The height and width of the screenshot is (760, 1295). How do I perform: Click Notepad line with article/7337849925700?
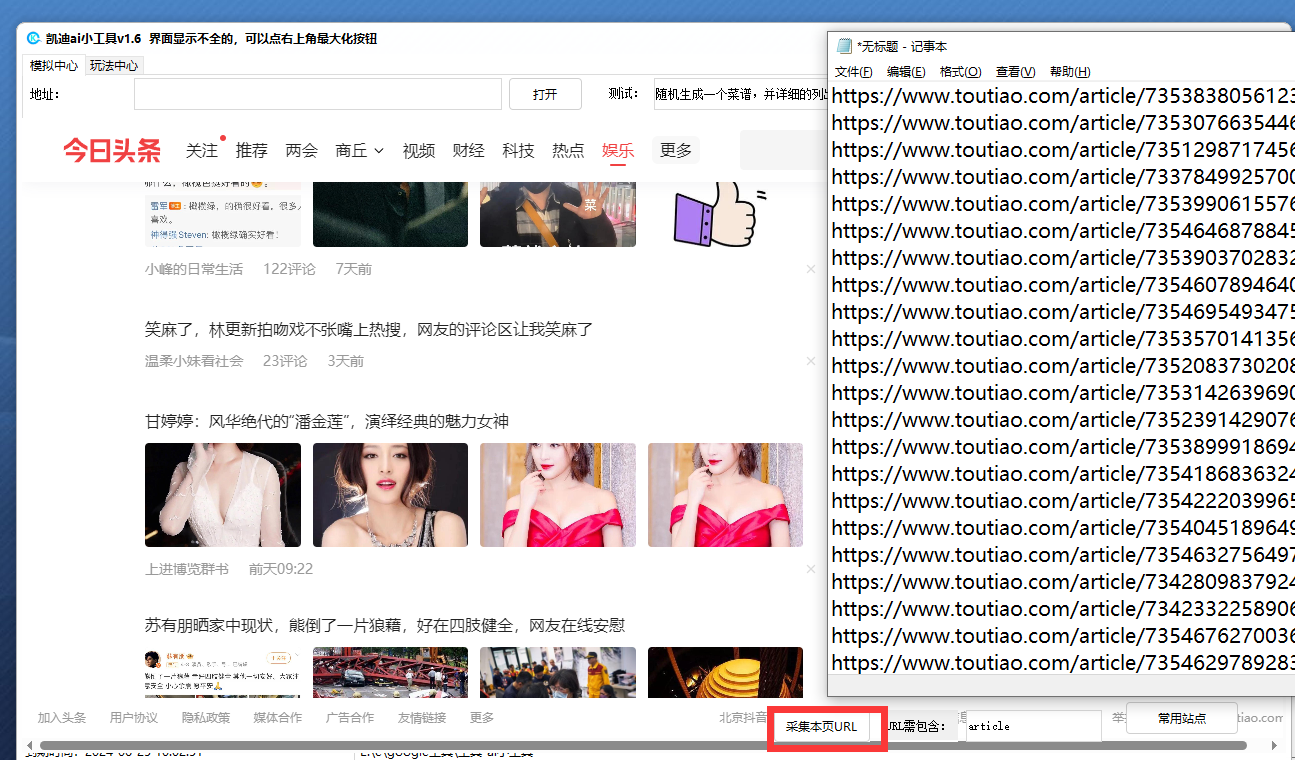[x=1063, y=177]
